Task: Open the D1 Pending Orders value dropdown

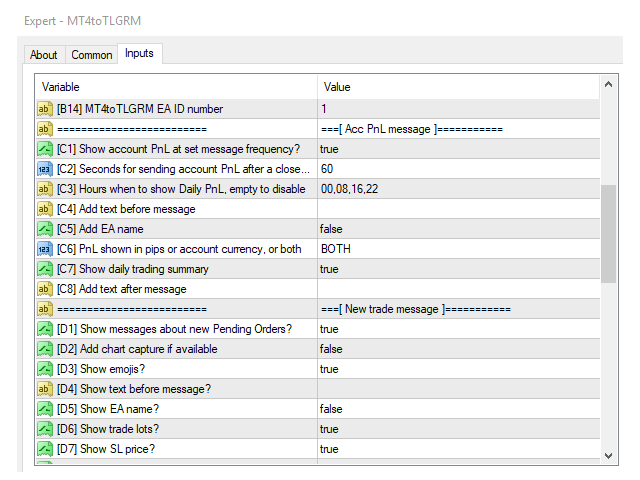Action: [330, 329]
